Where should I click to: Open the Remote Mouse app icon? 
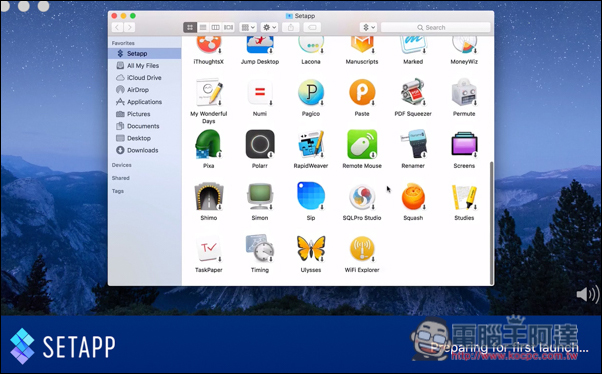pyautogui.click(x=362, y=144)
